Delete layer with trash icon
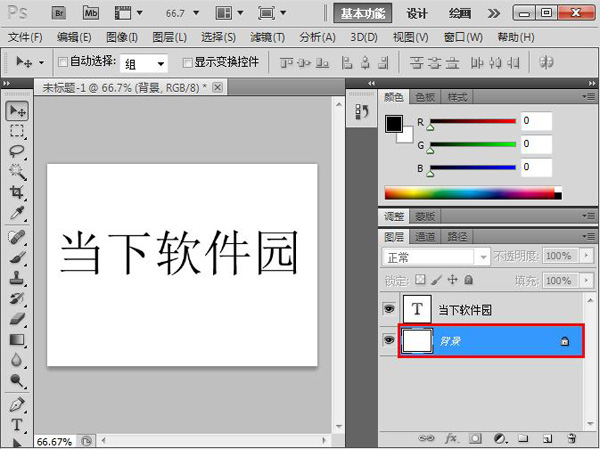This screenshot has height=449, width=600. point(571,438)
